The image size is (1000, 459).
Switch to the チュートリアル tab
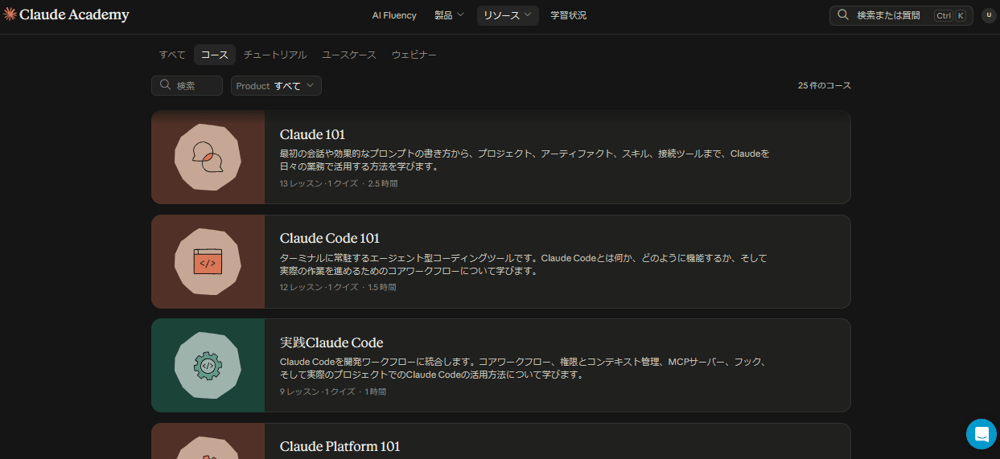(275, 55)
